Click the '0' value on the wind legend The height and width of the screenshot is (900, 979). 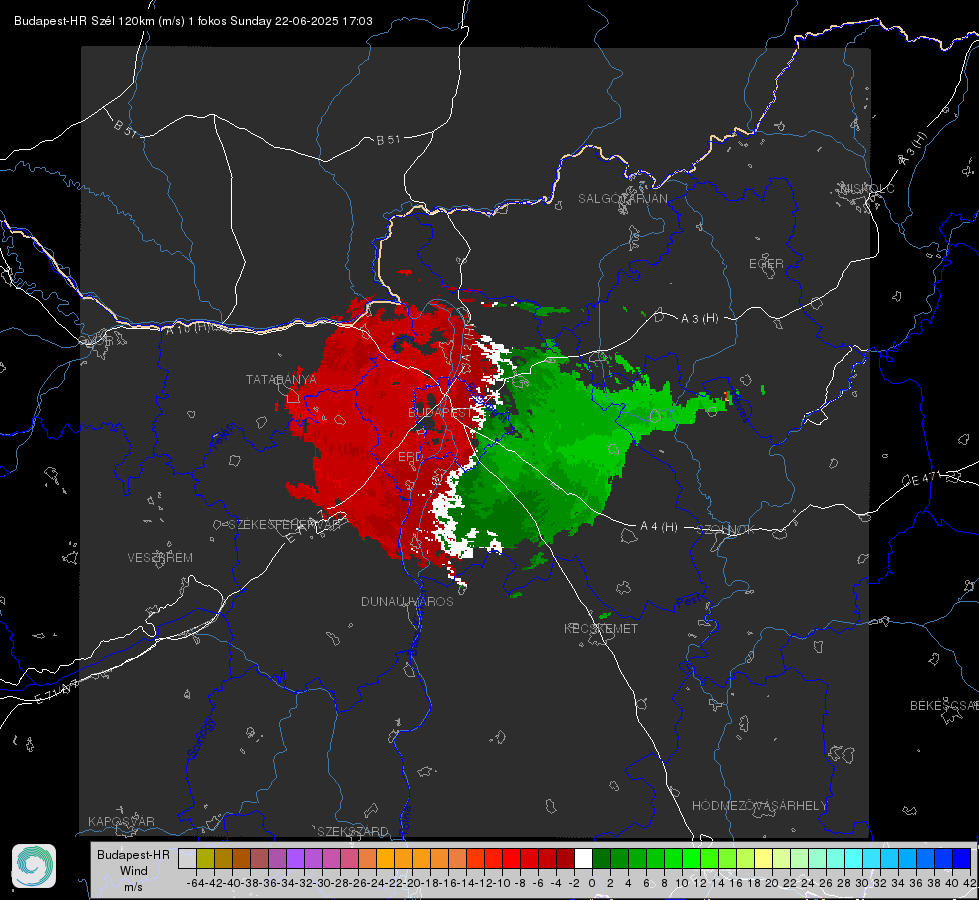point(592,883)
